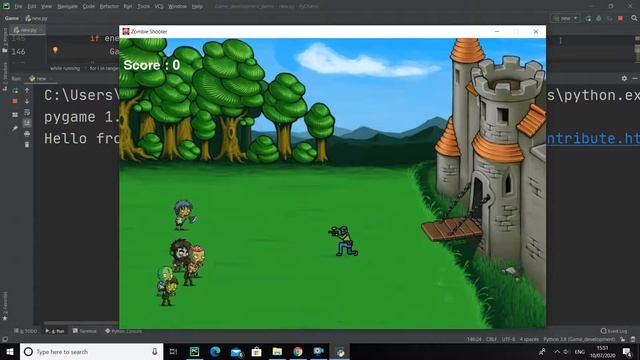This screenshot has width=640, height=360.
Task: Toggle Scroll to End icon in Run panel
Action: (27, 122)
